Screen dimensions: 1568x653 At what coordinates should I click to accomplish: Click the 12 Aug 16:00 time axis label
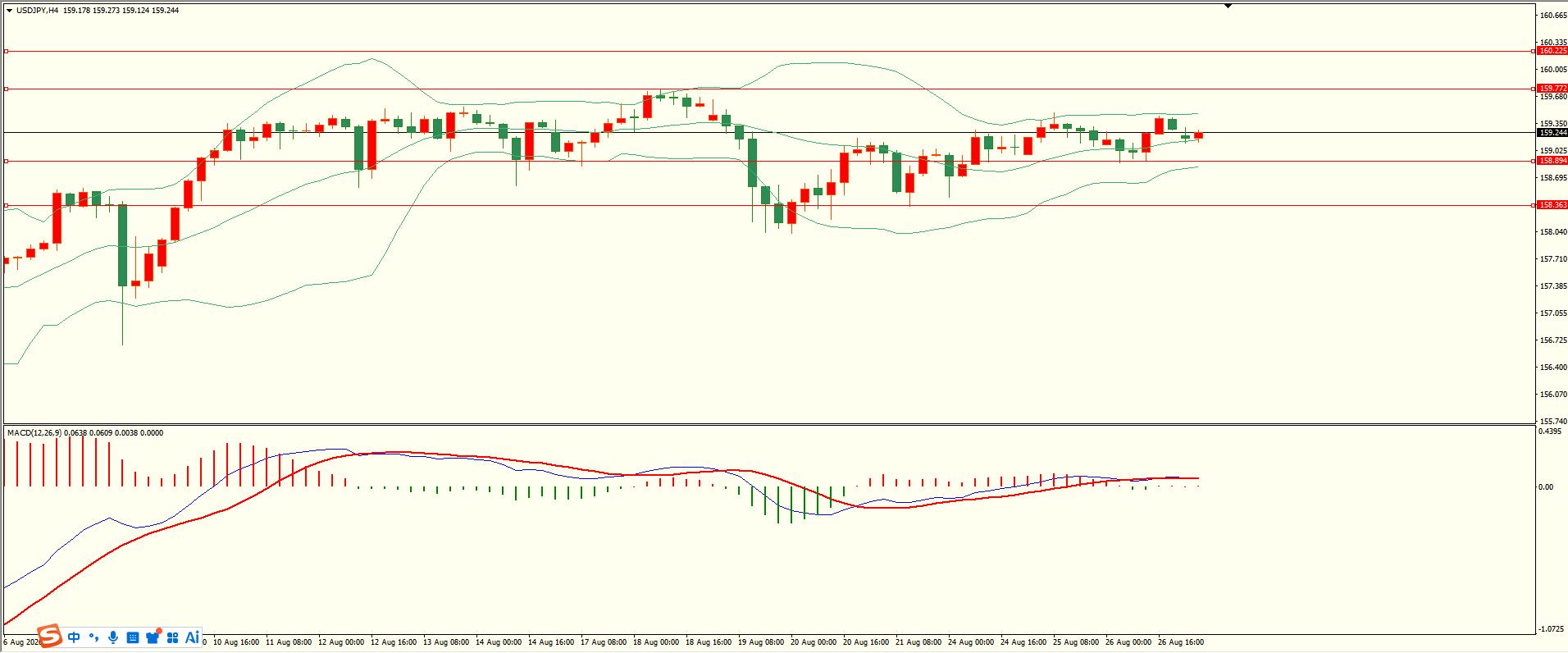click(394, 642)
